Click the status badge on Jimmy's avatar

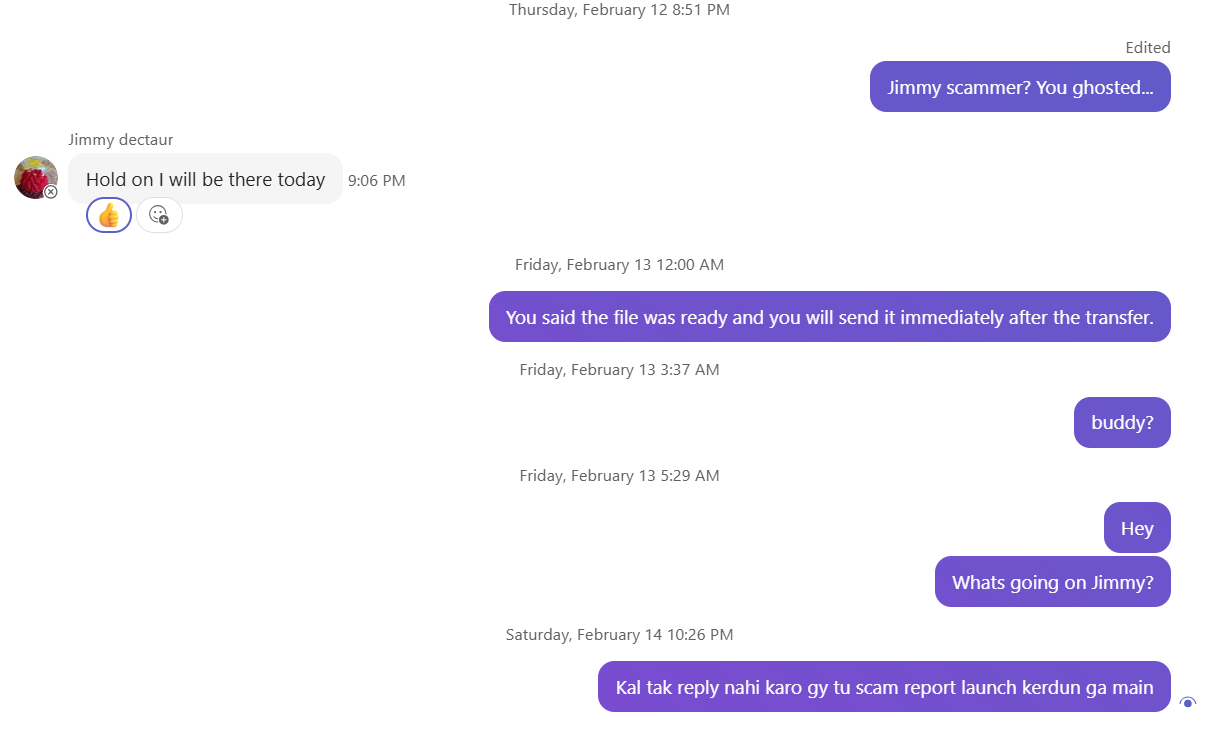[x=51, y=192]
